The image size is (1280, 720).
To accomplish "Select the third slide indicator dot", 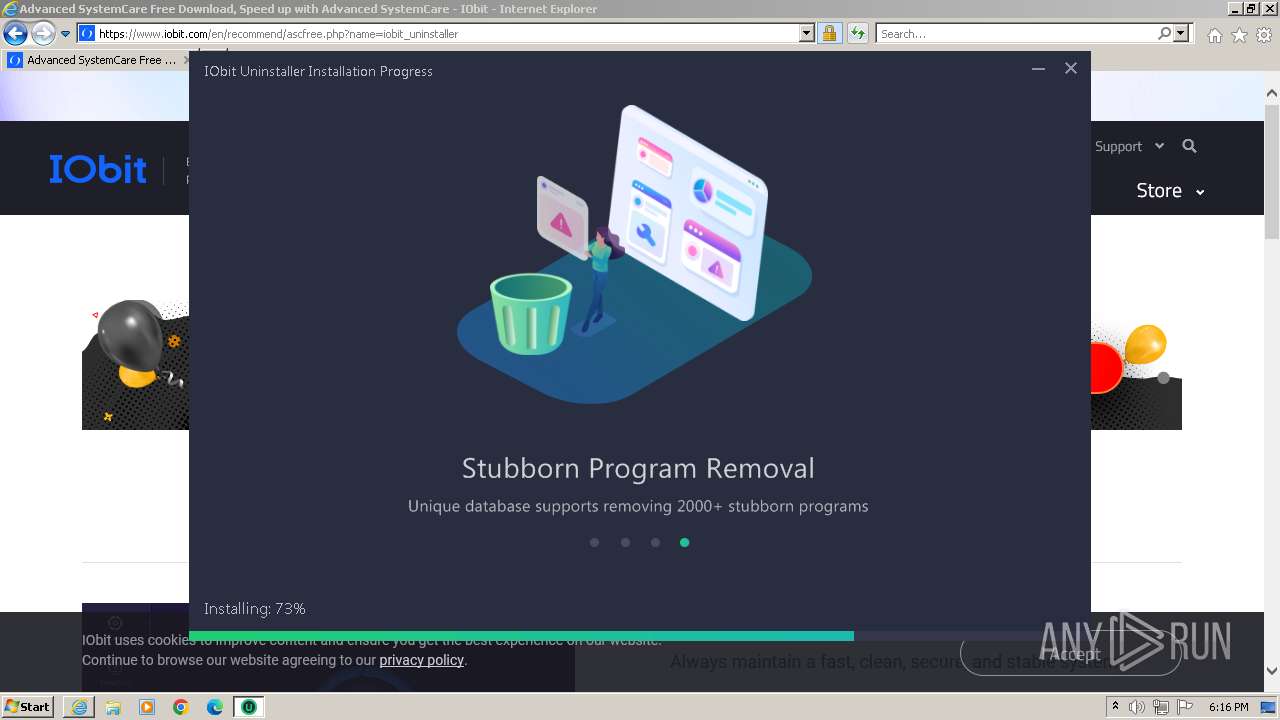I will 655,542.
